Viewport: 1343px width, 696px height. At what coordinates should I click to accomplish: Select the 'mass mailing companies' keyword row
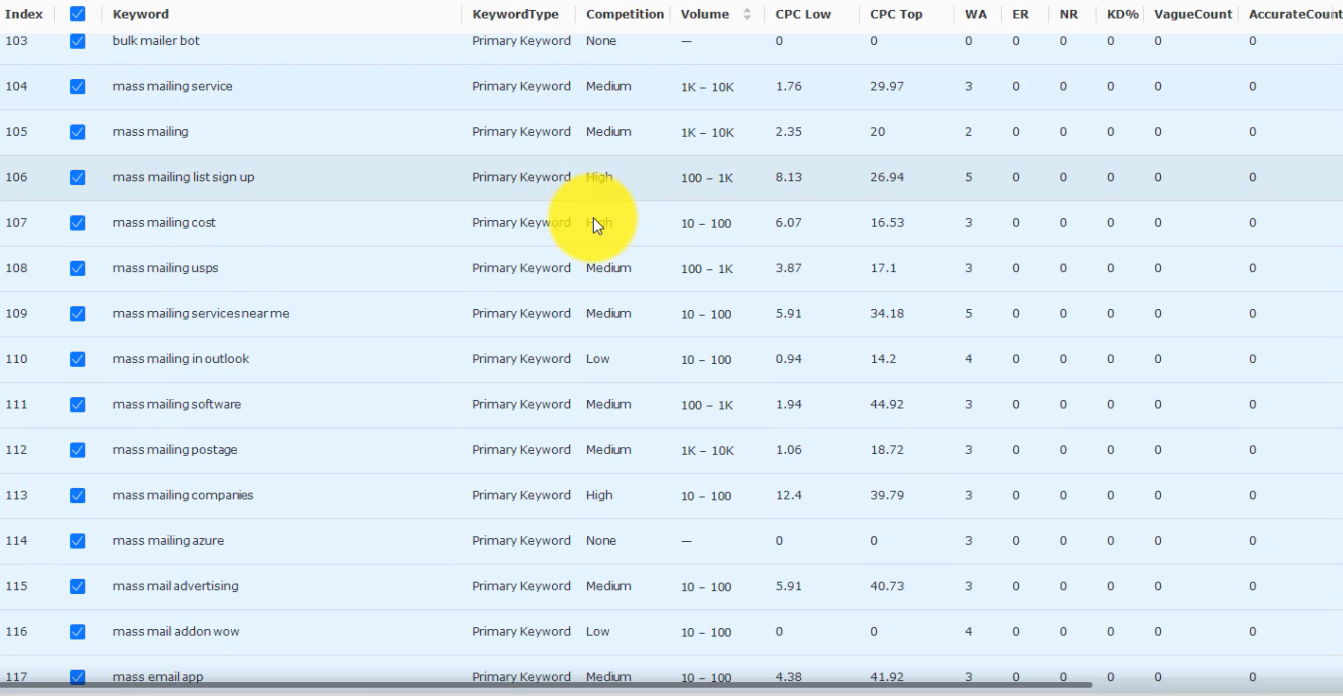click(671, 495)
